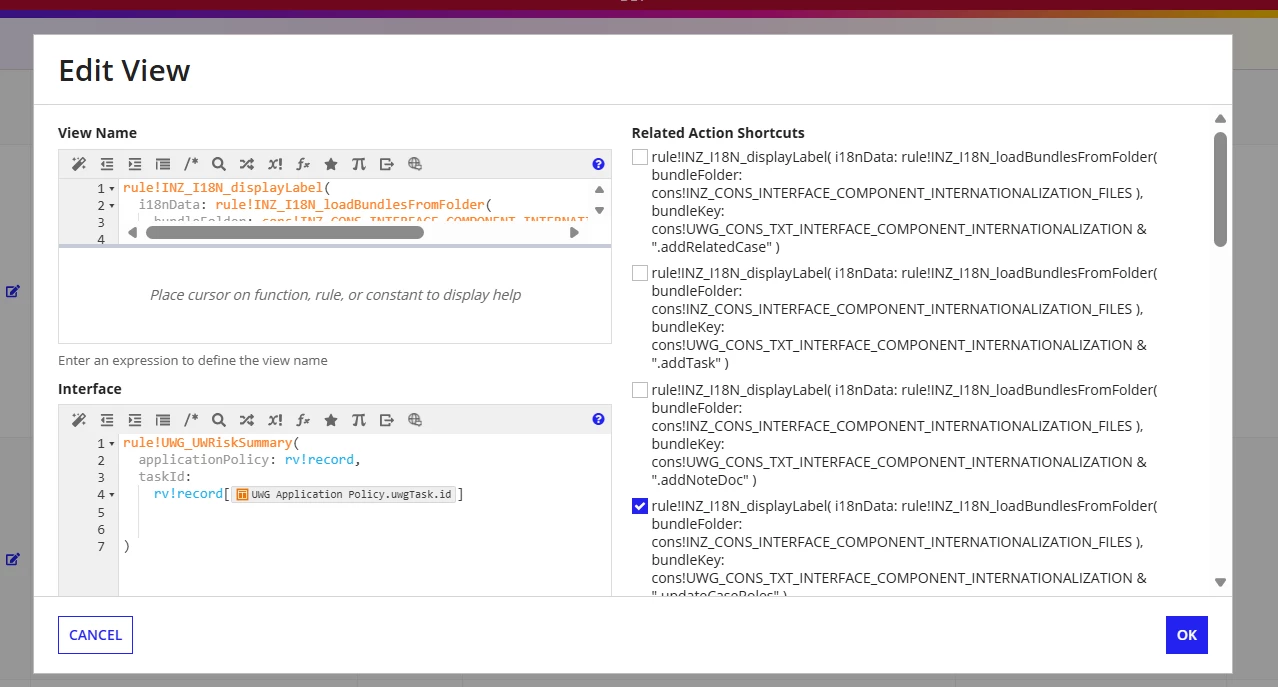
Task: Click the upper edit pencil icon behind dialog
Action: coord(13,291)
